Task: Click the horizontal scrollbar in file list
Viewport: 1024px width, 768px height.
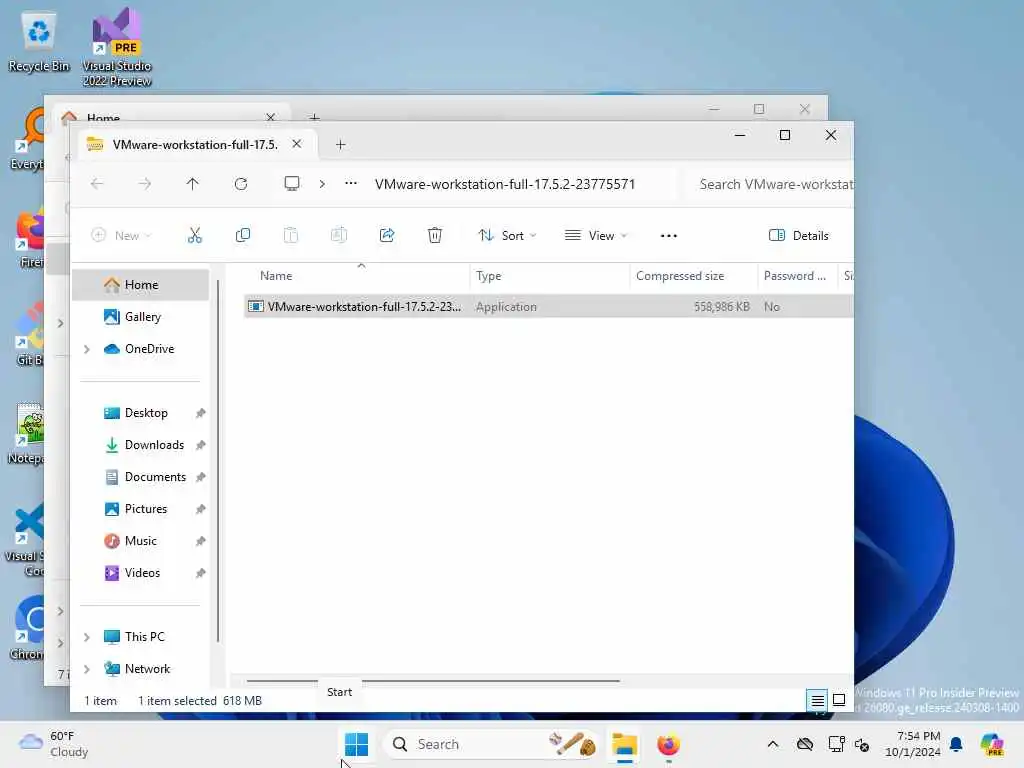Action: (x=433, y=680)
